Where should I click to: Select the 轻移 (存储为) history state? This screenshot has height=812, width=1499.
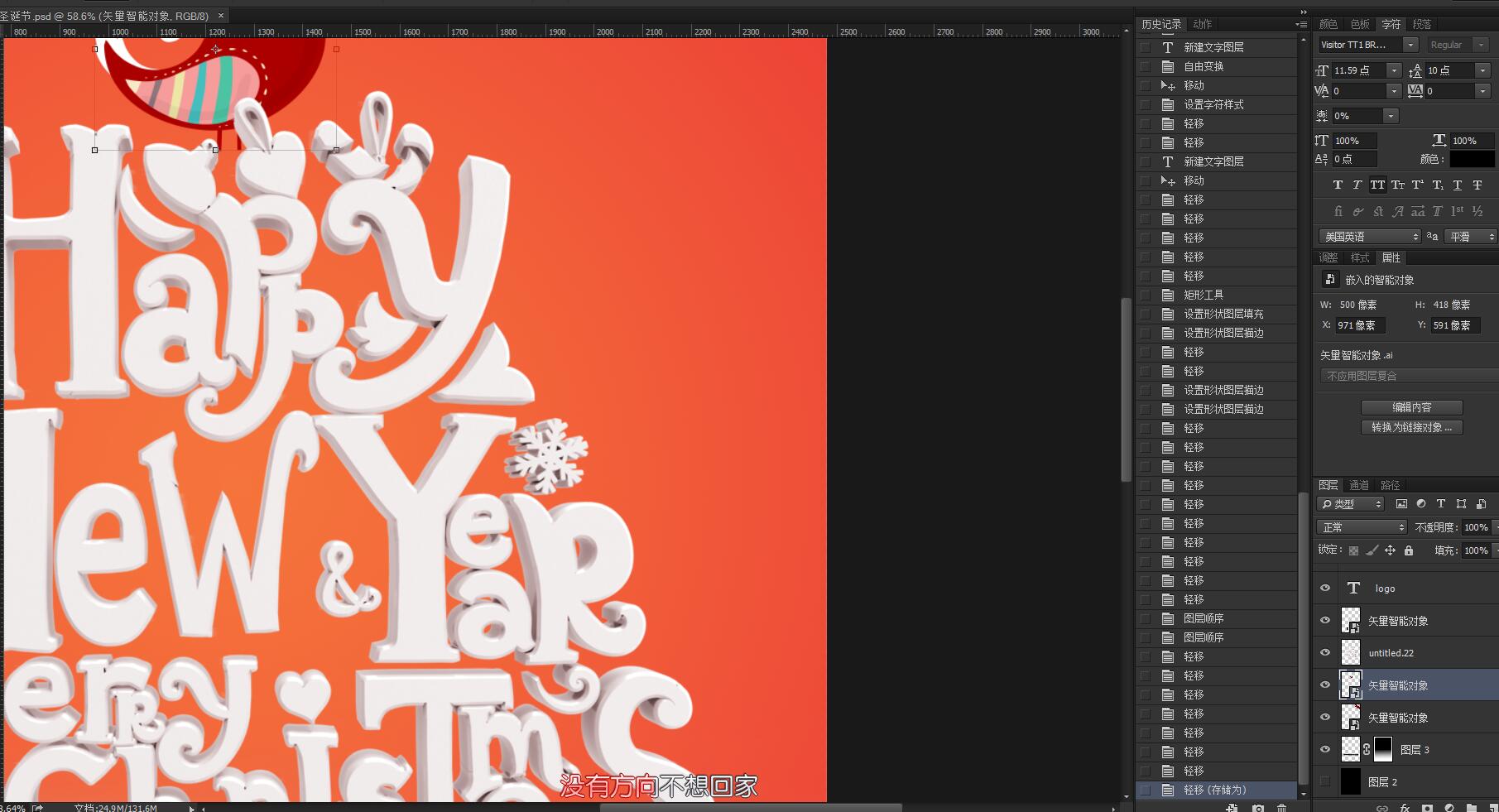coord(1215,790)
